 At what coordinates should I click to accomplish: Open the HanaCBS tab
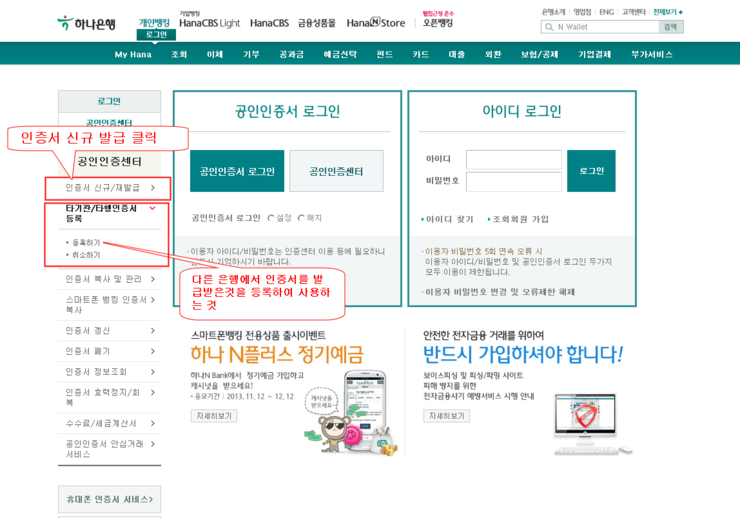click(269, 23)
